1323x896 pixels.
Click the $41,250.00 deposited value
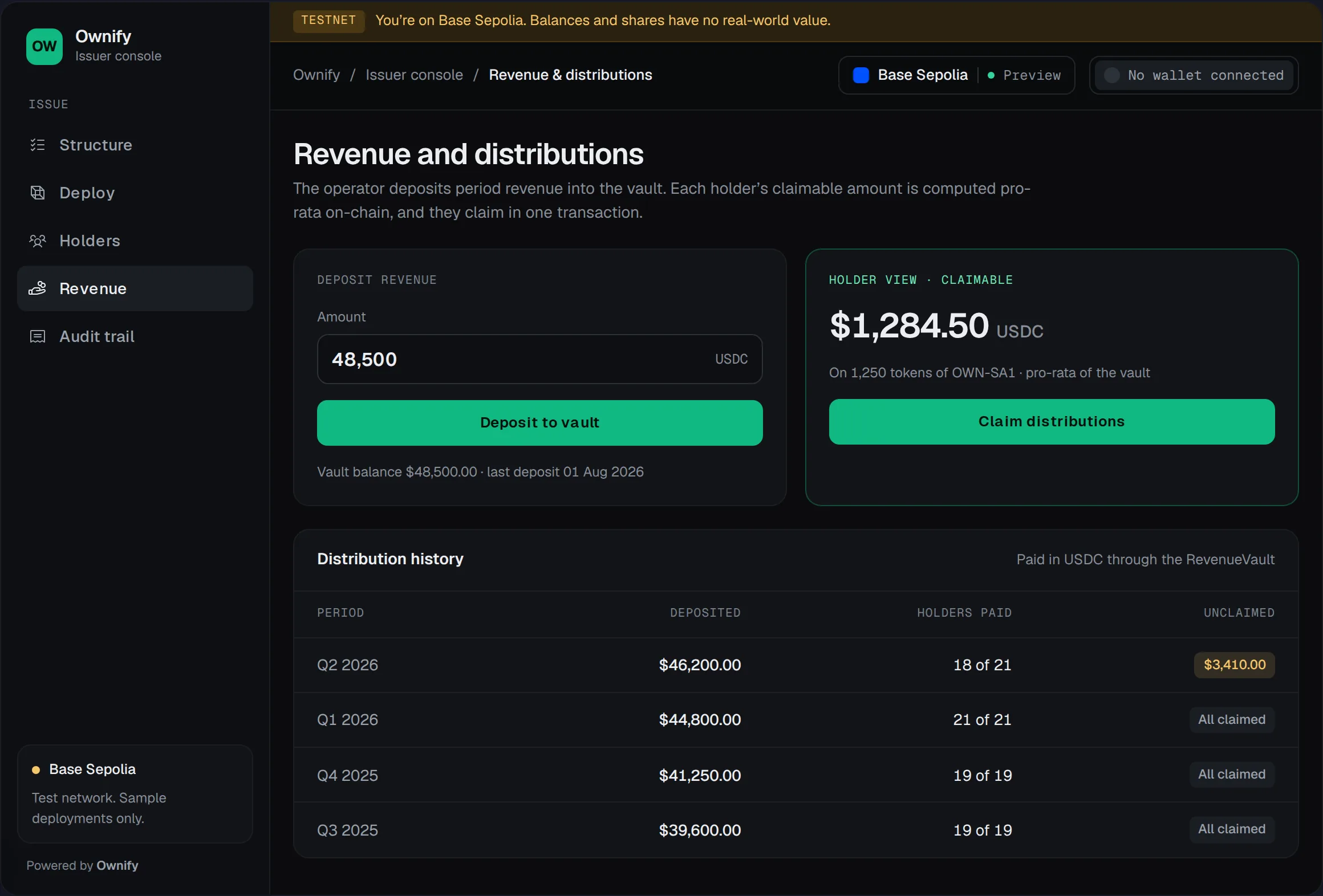pos(700,775)
